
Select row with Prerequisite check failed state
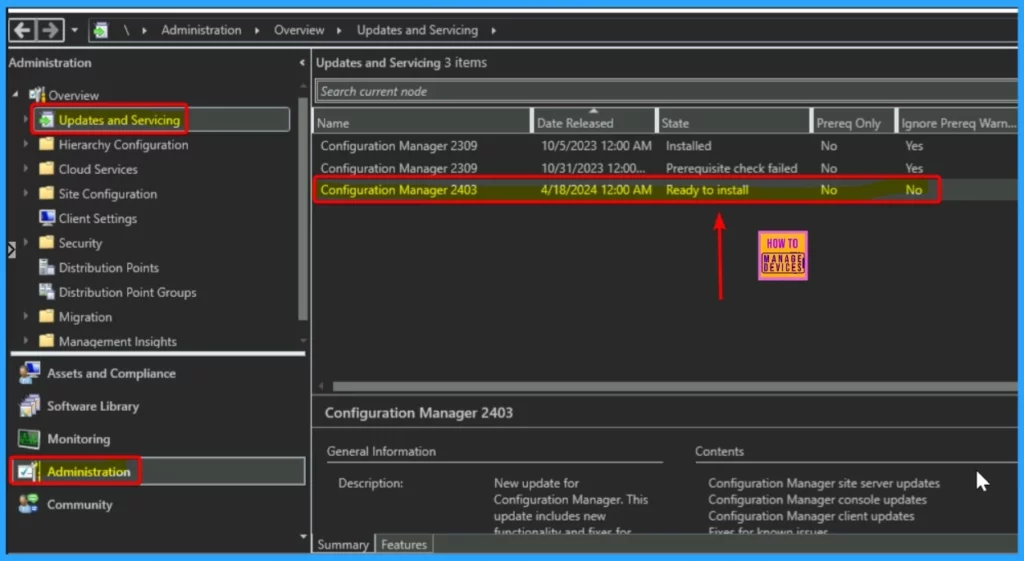point(665,168)
